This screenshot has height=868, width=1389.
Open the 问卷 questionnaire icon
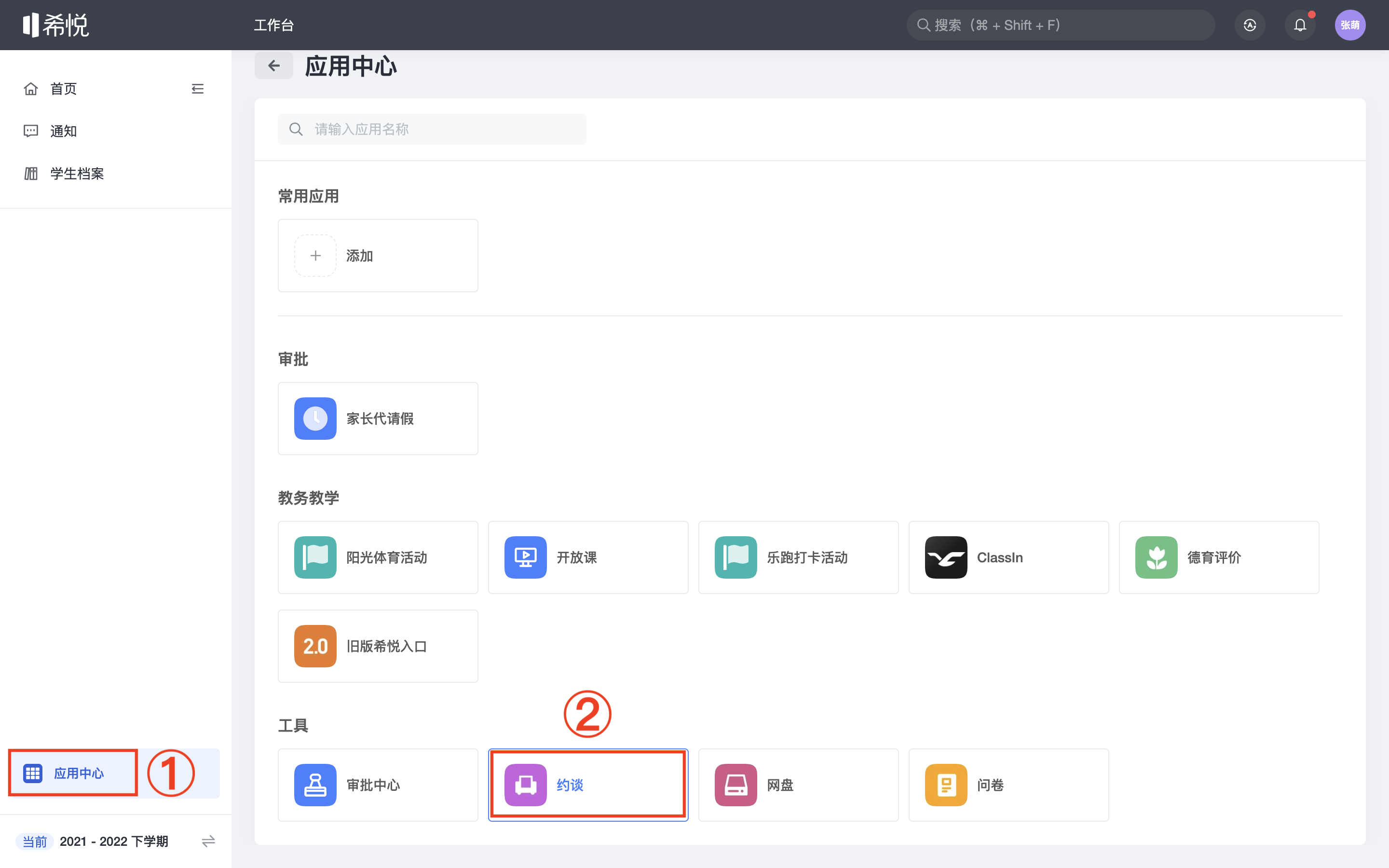(946, 785)
